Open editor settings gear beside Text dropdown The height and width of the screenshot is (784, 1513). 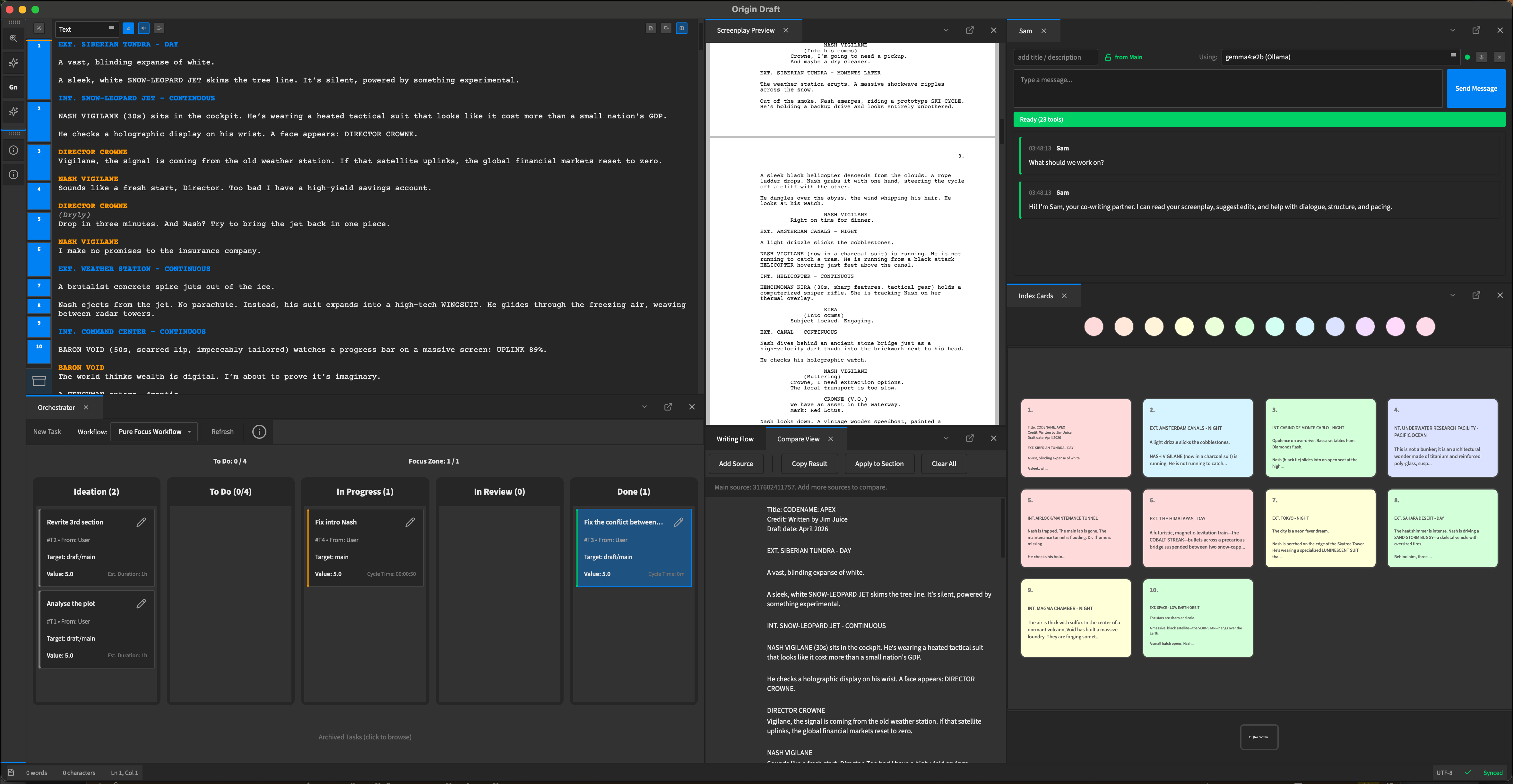39,28
